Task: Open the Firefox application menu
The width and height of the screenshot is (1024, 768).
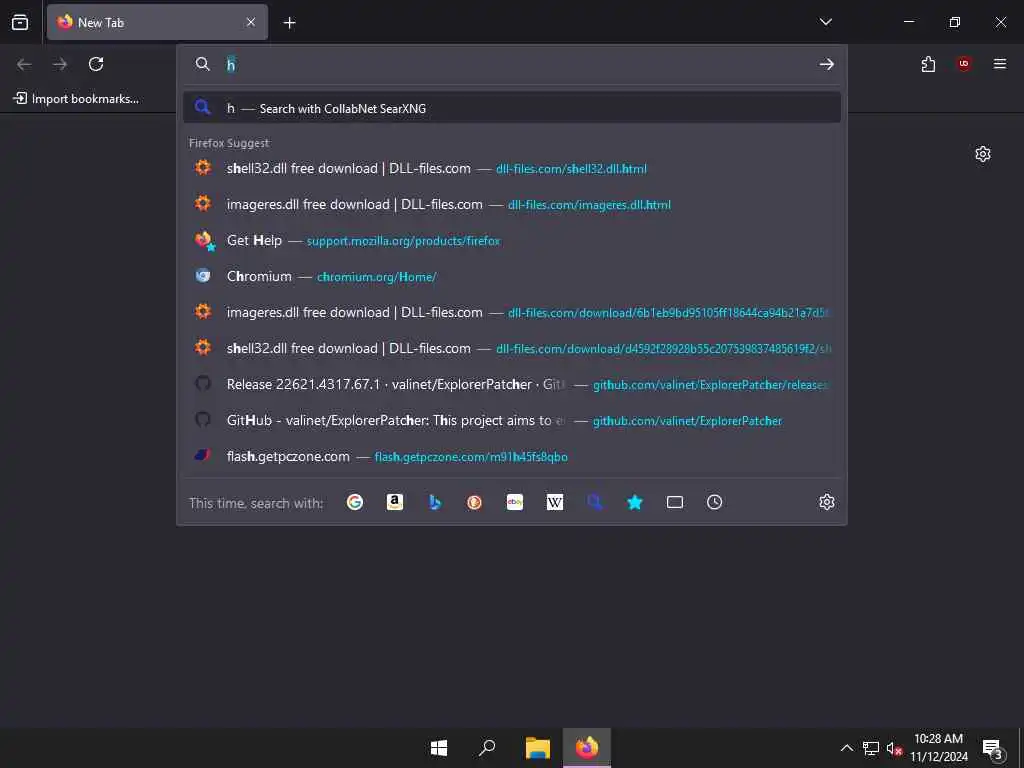Action: (1000, 64)
